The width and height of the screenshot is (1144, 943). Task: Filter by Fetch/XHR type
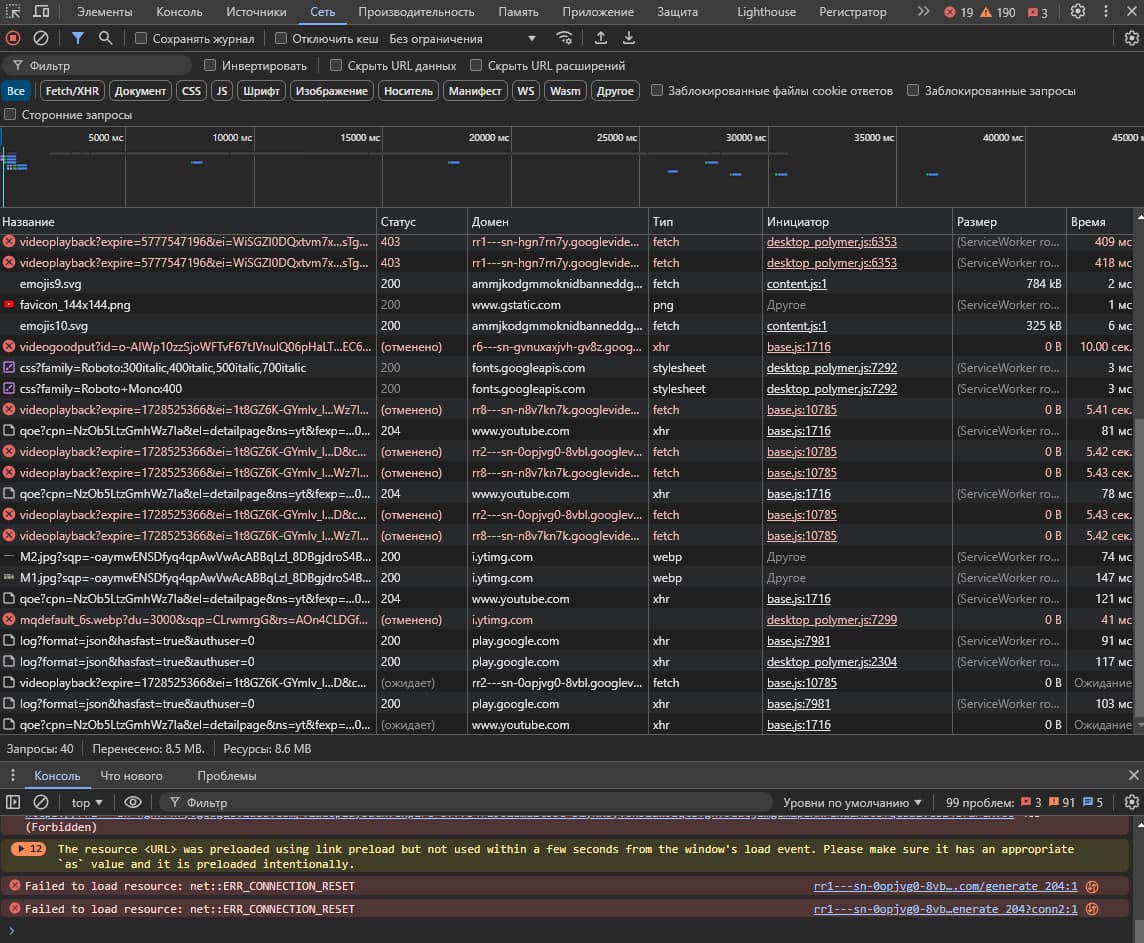tap(72, 90)
